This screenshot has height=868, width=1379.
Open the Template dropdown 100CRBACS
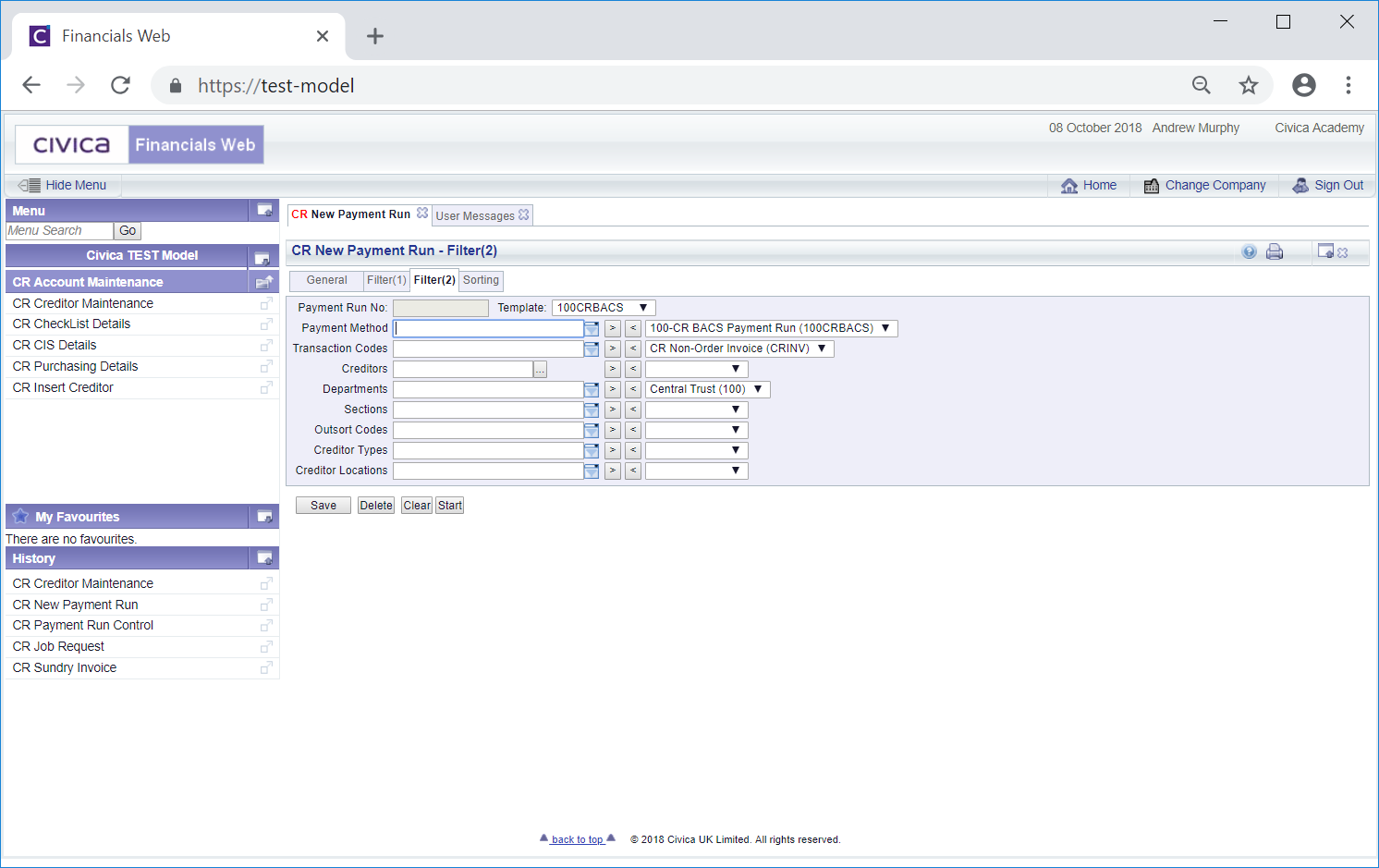604,308
